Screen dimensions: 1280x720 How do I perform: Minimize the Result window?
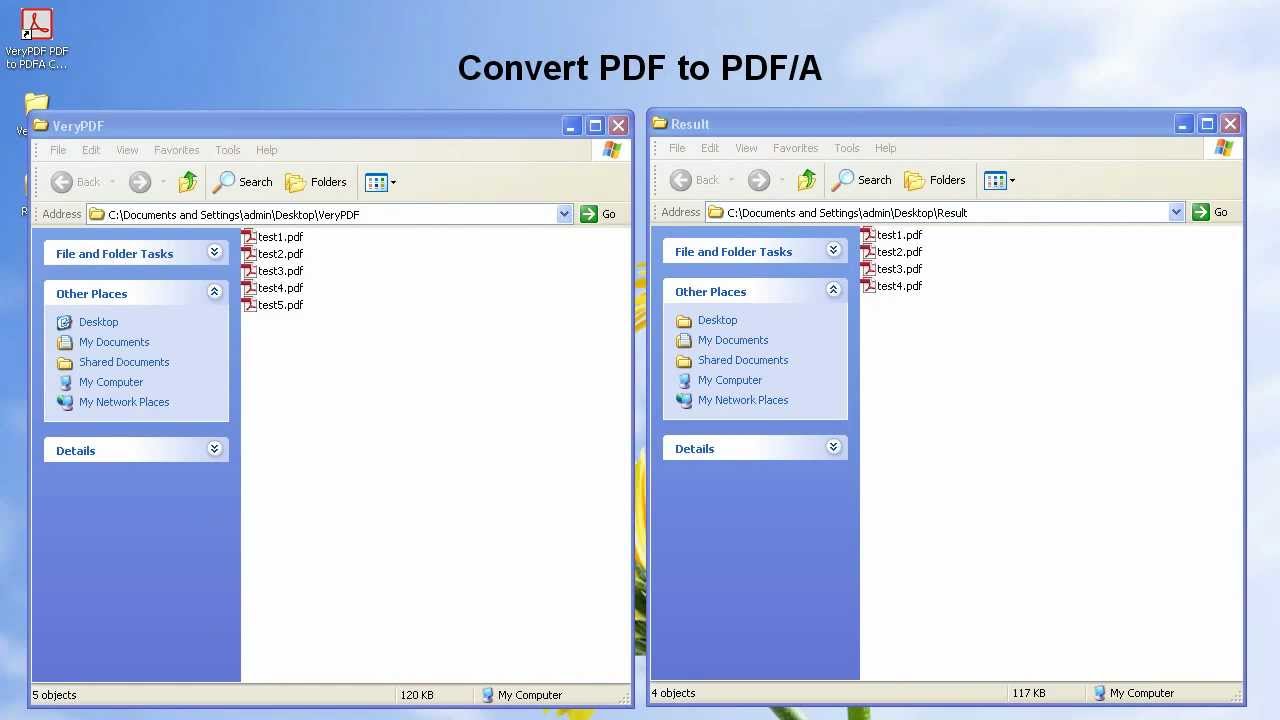1183,124
